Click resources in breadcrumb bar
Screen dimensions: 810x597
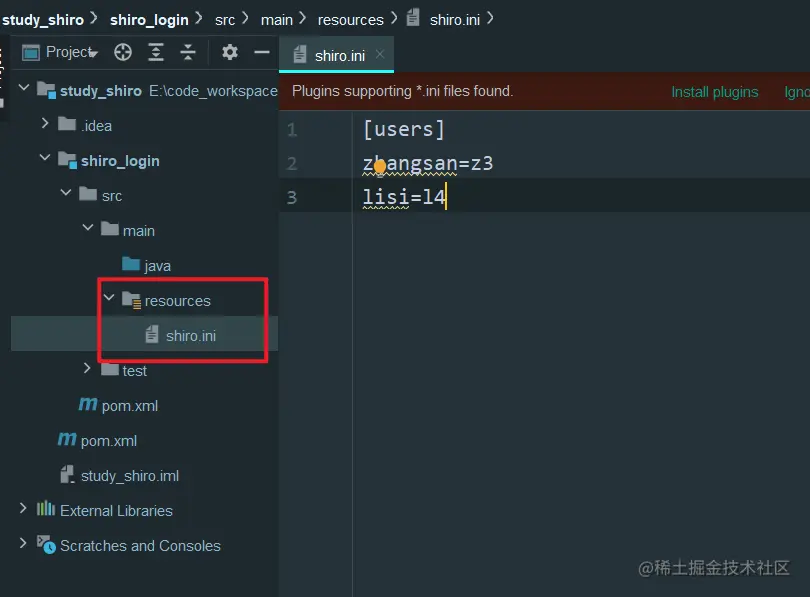click(351, 20)
